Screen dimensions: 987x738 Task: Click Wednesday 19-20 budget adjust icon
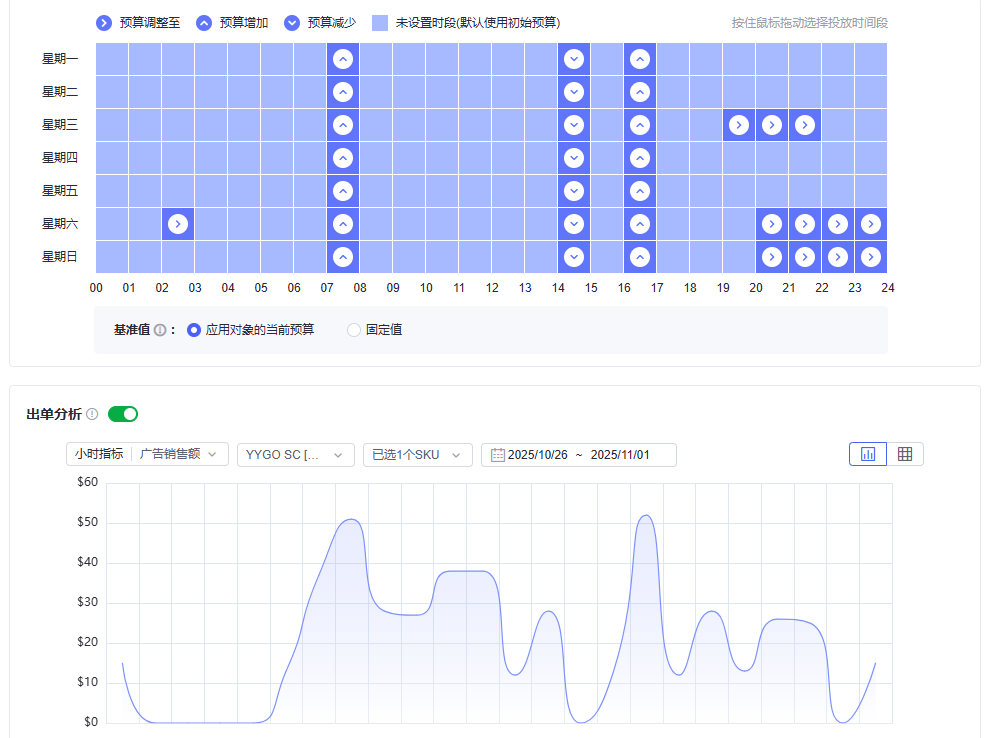click(x=739, y=125)
